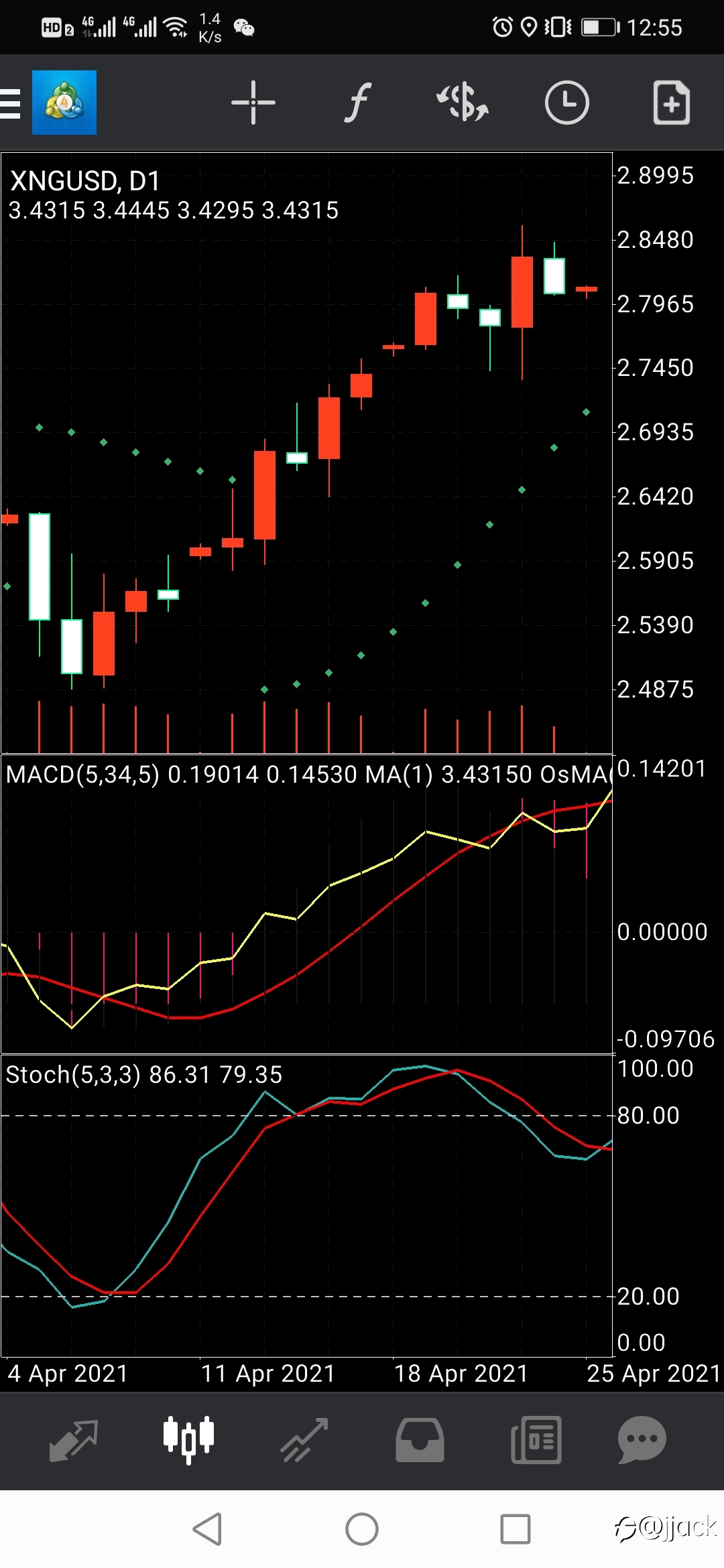The image size is (724, 1568).
Task: Open the indicators list (f icon)
Action: point(358,103)
